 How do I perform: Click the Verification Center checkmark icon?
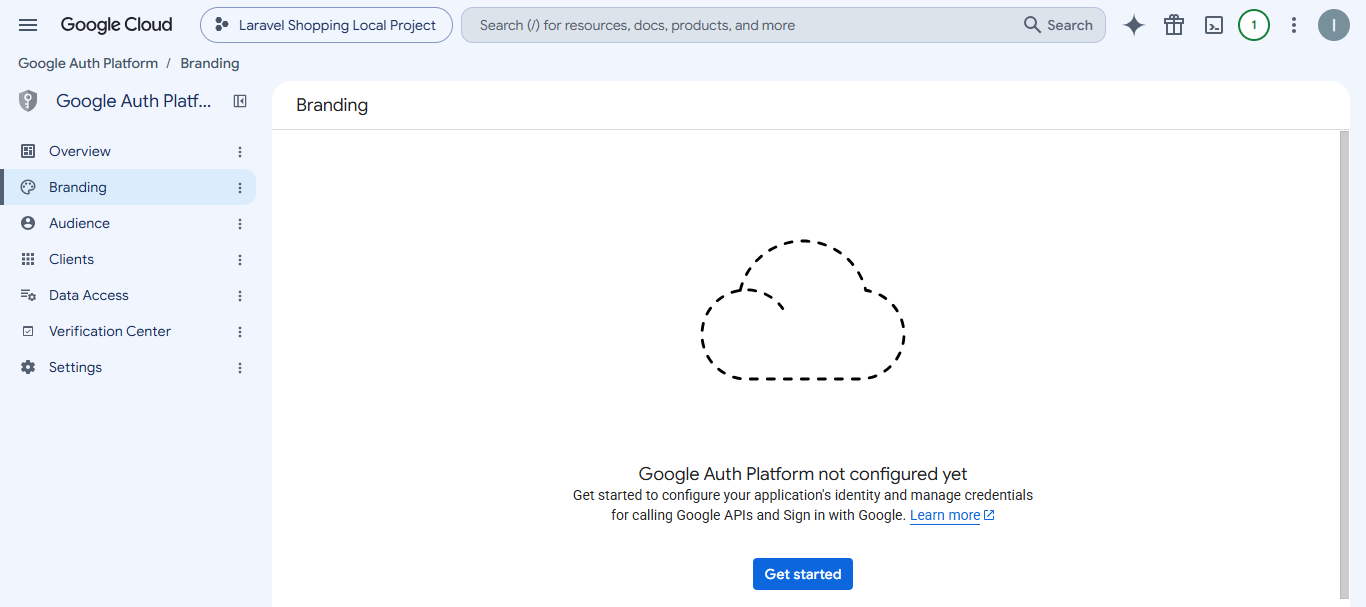click(28, 331)
